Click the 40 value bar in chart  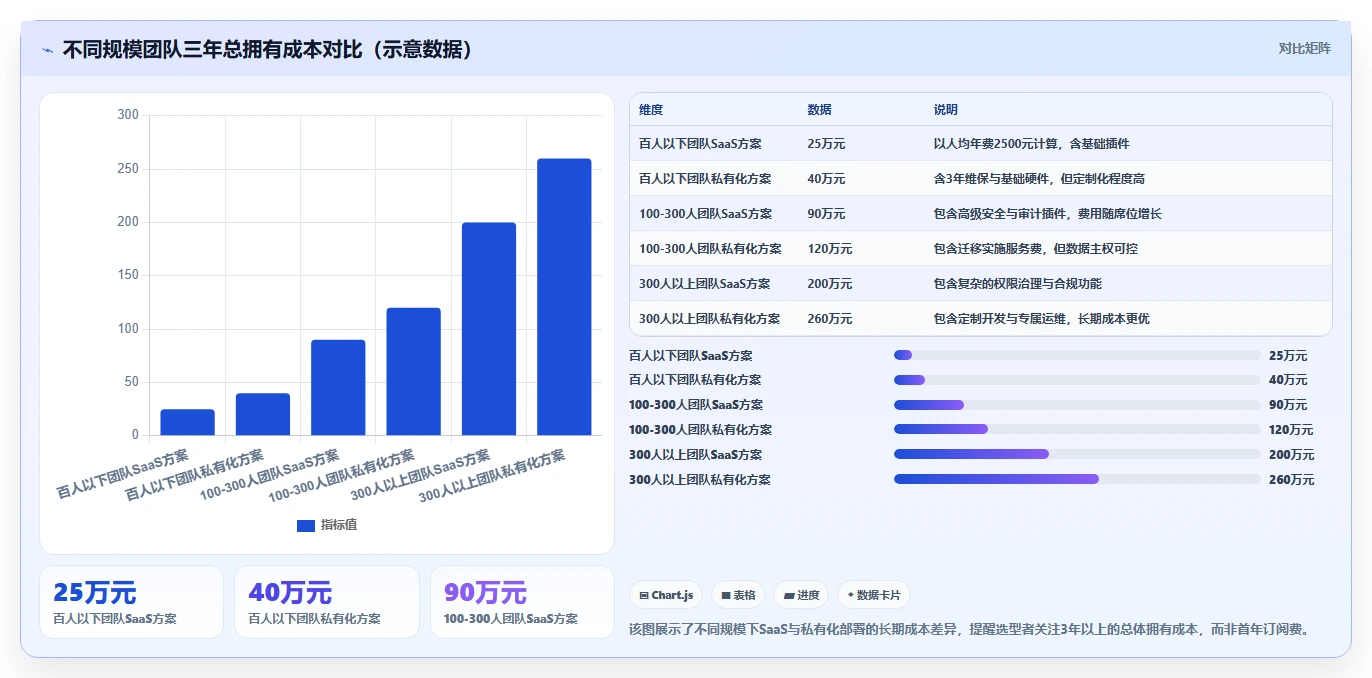point(263,414)
